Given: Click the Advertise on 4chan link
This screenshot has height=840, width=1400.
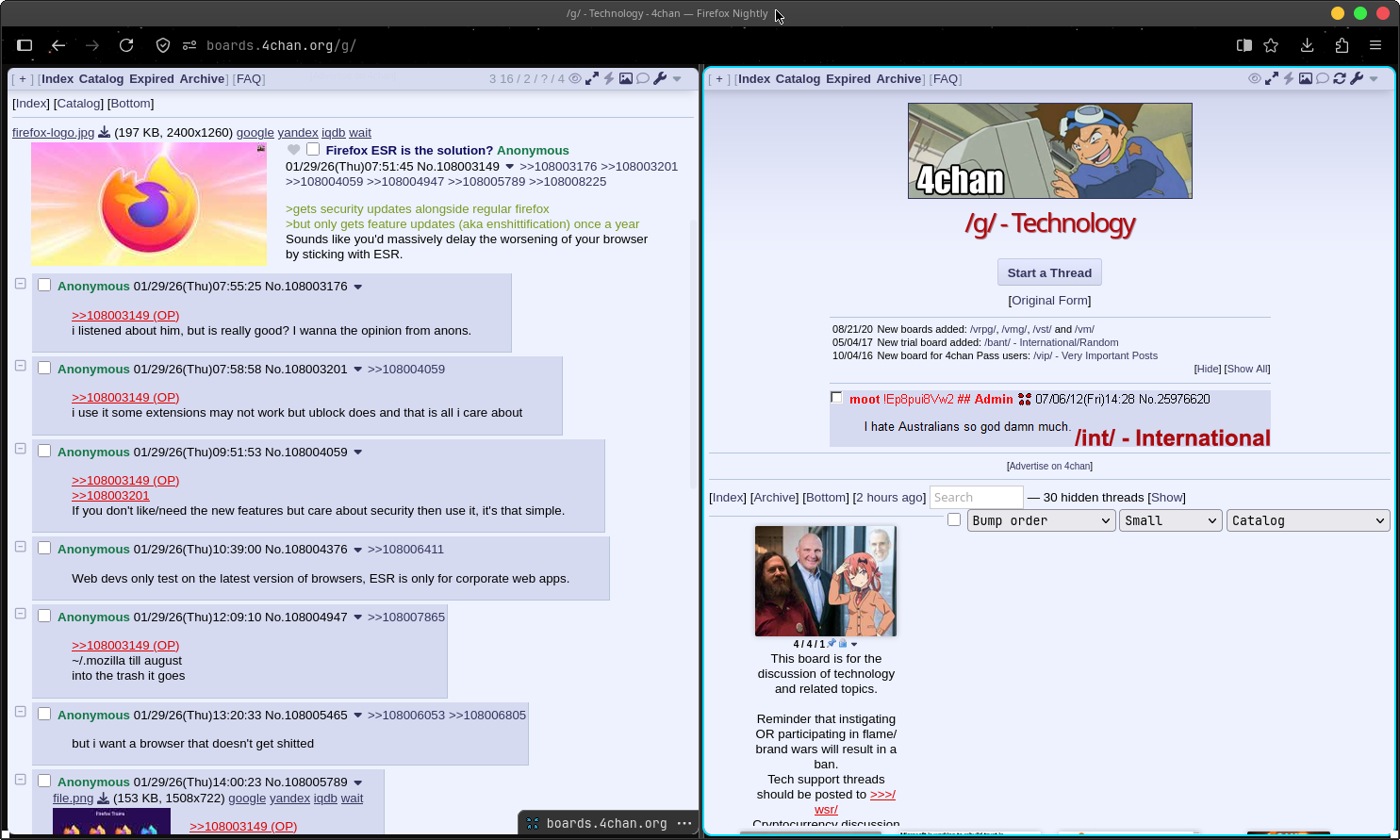Looking at the screenshot, I should (1049, 467).
